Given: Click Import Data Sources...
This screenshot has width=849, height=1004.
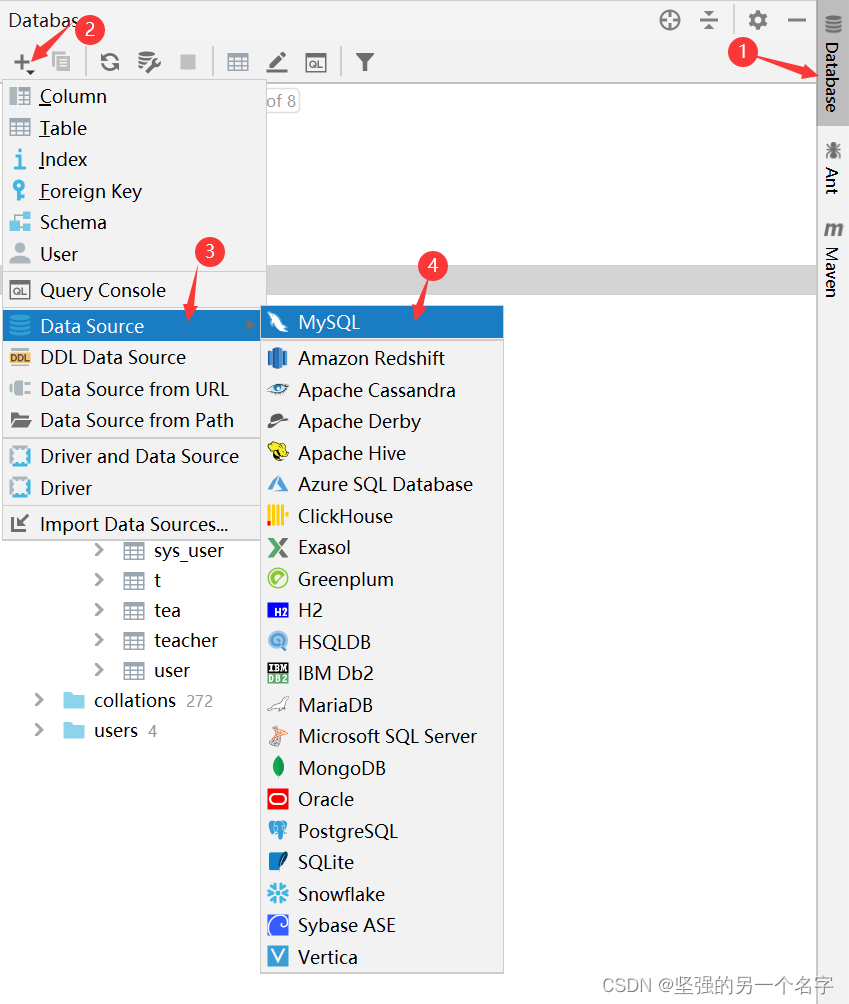Looking at the screenshot, I should point(132,524).
